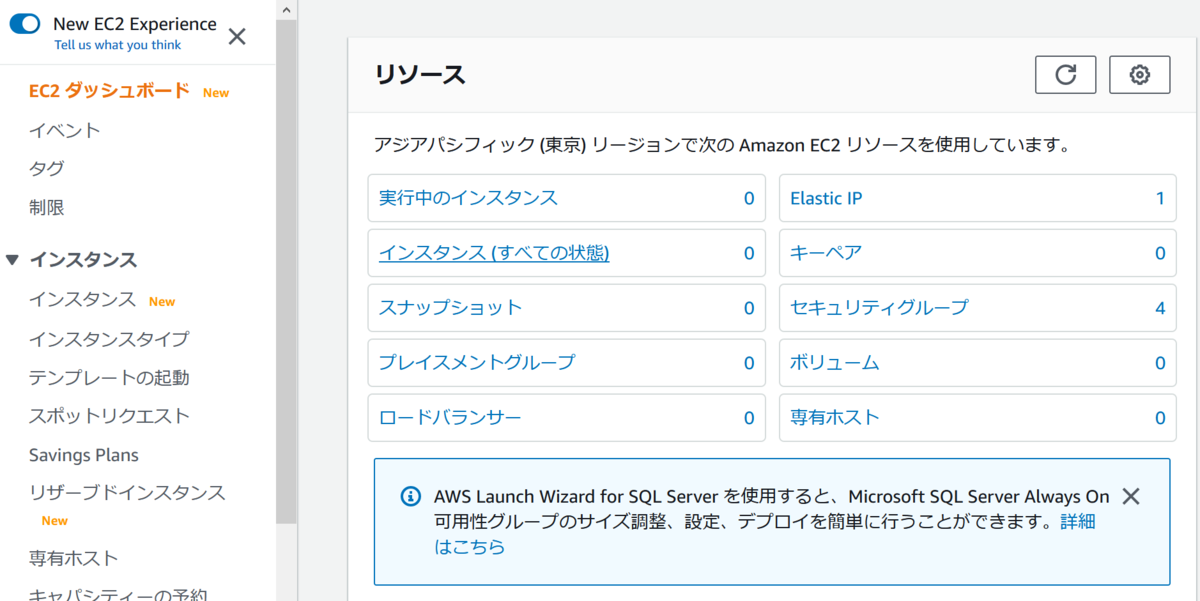Click the セキュリティグループ count 4
1200x601 pixels.
click(x=1160, y=308)
